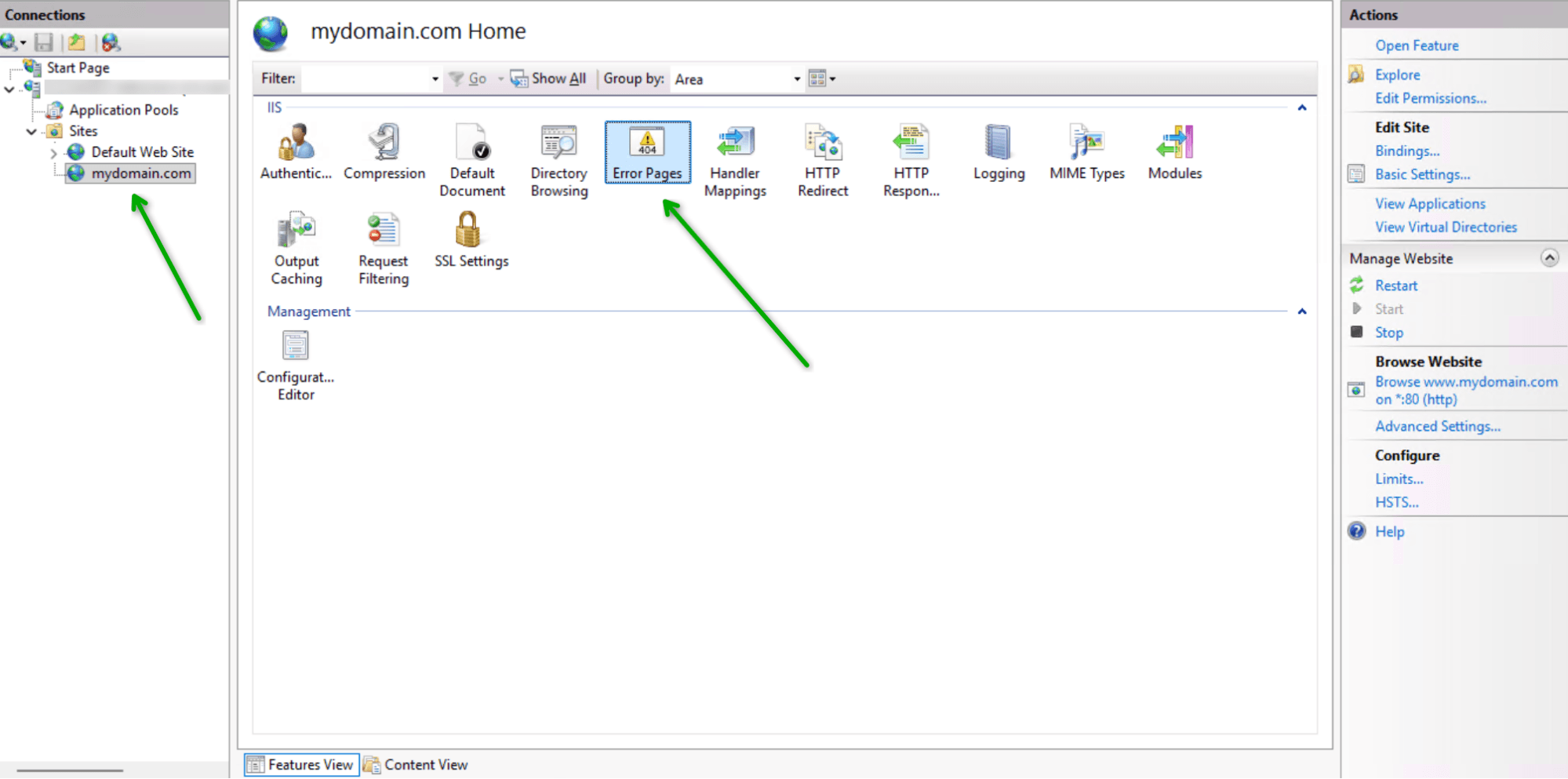Click the view mode icon next to Group by
The height and width of the screenshot is (779, 1568).
point(822,78)
